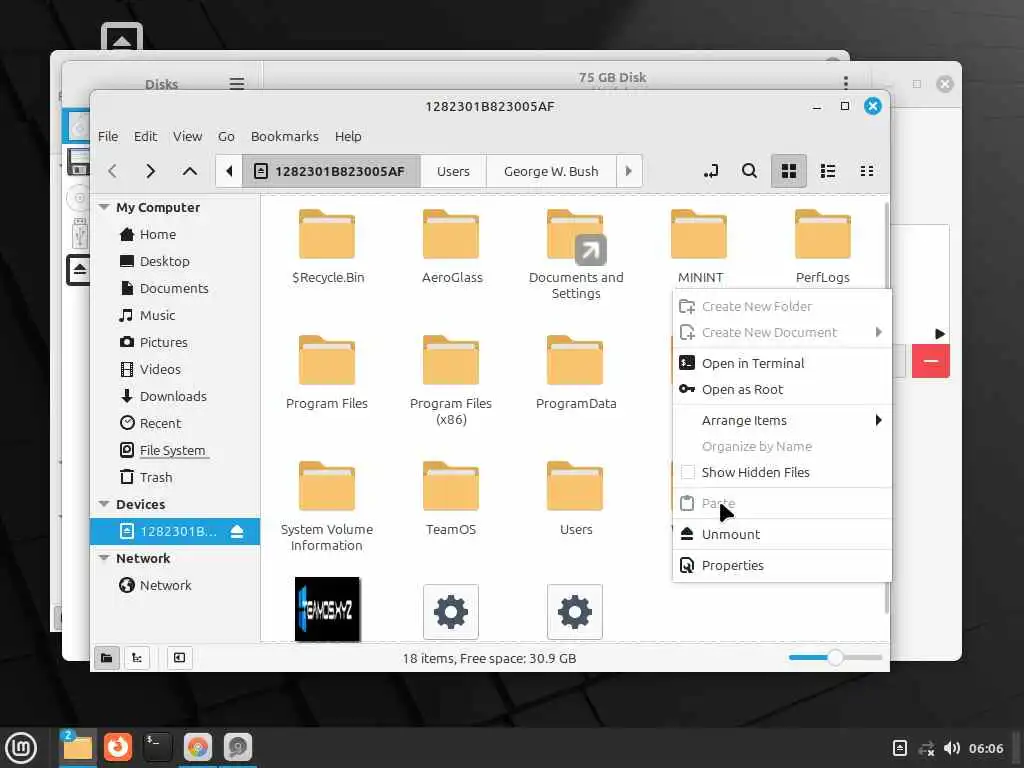Select Unmount in the context menu
1024x768 pixels.
coord(782,534)
